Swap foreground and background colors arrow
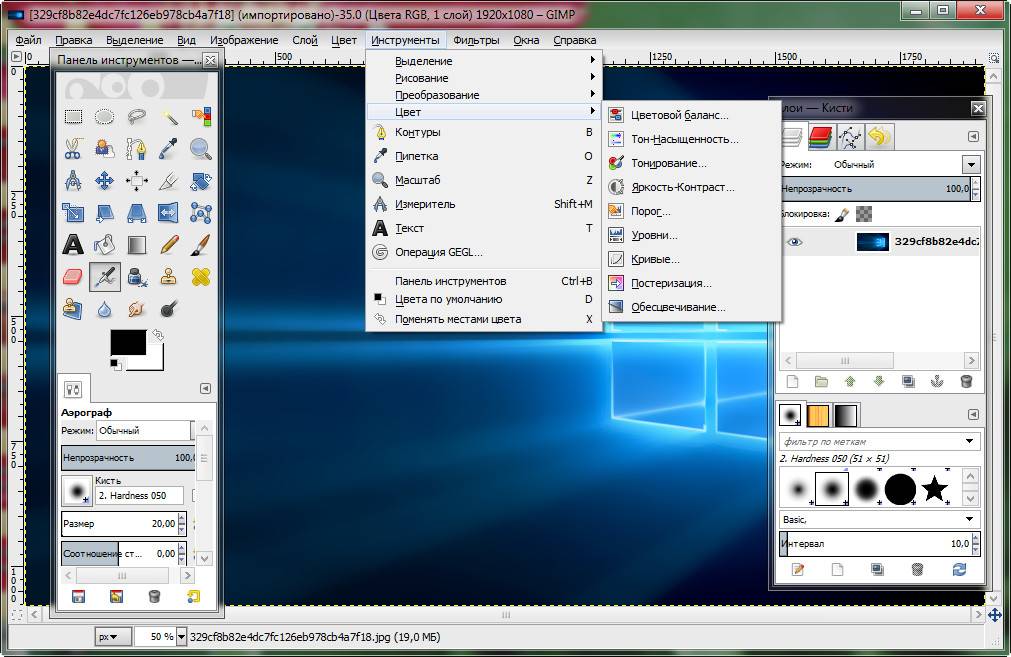The height and width of the screenshot is (657, 1011). pos(158,335)
